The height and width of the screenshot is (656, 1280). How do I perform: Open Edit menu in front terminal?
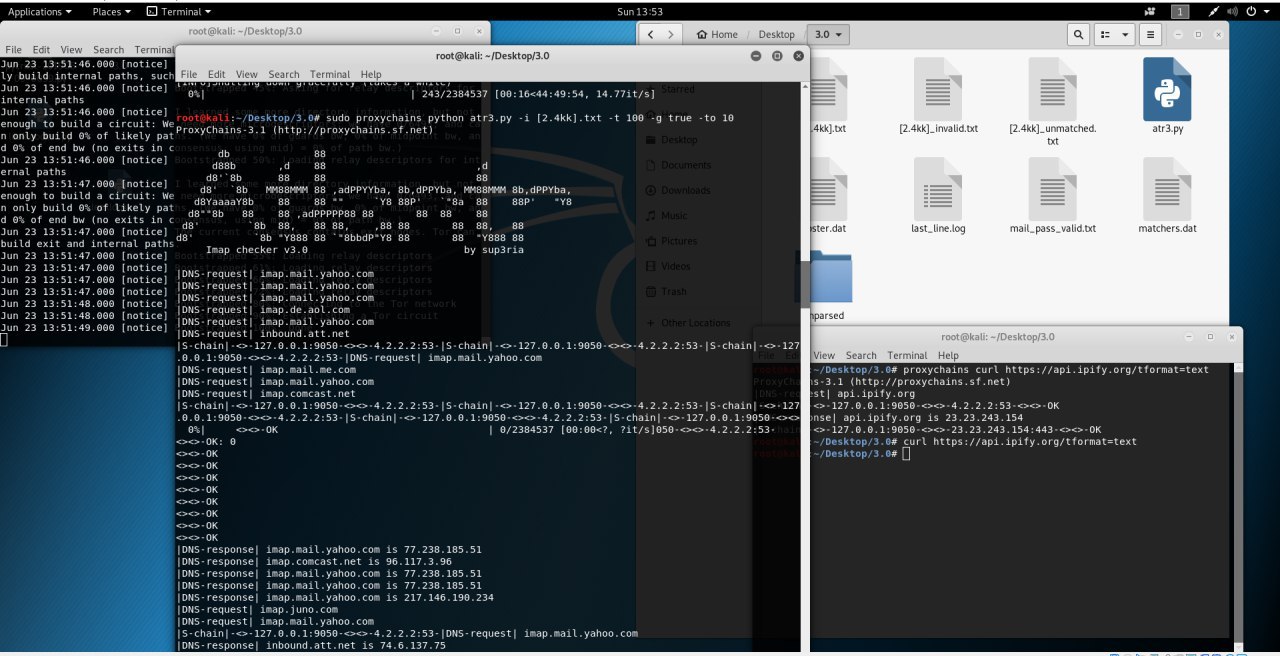[x=217, y=74]
